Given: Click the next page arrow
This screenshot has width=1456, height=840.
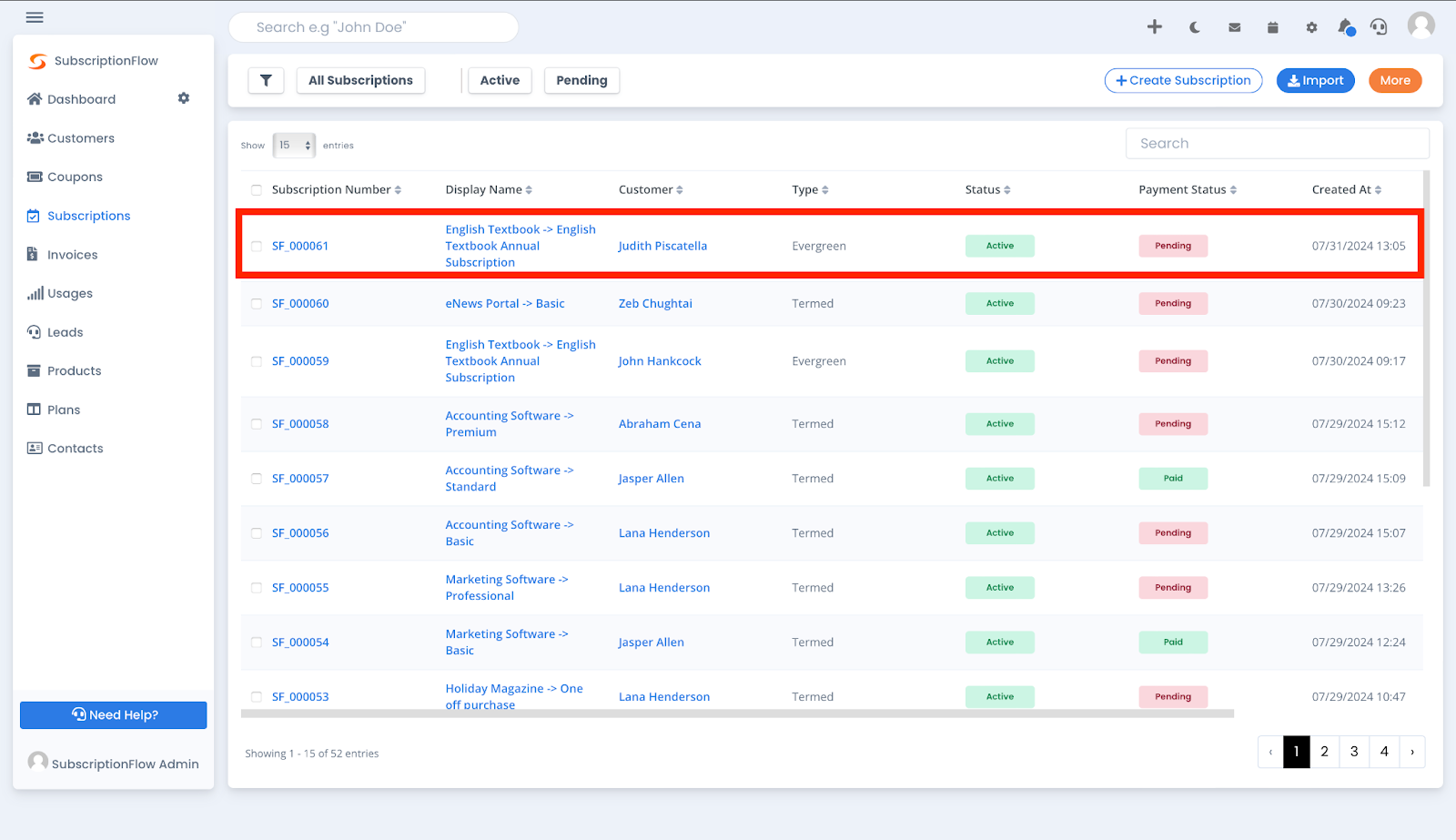Looking at the screenshot, I should [x=1412, y=752].
